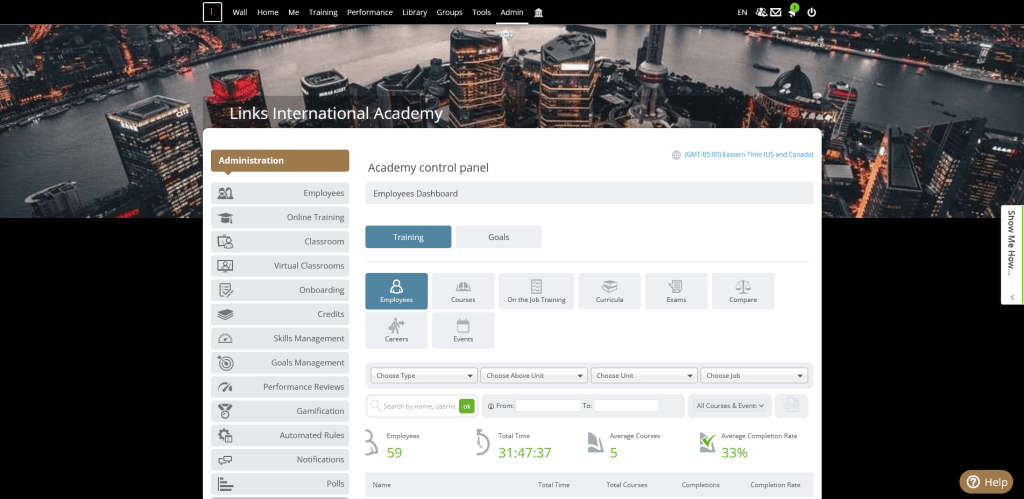Switch to the Goals tab
Viewport: 1024px width, 499px height.
tap(498, 237)
